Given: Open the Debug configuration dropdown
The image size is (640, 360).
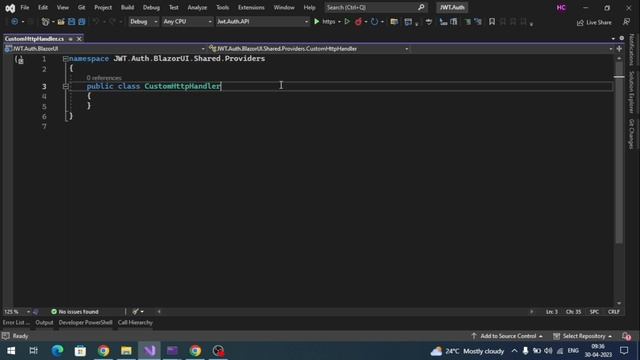Looking at the screenshot, I should coord(143,22).
